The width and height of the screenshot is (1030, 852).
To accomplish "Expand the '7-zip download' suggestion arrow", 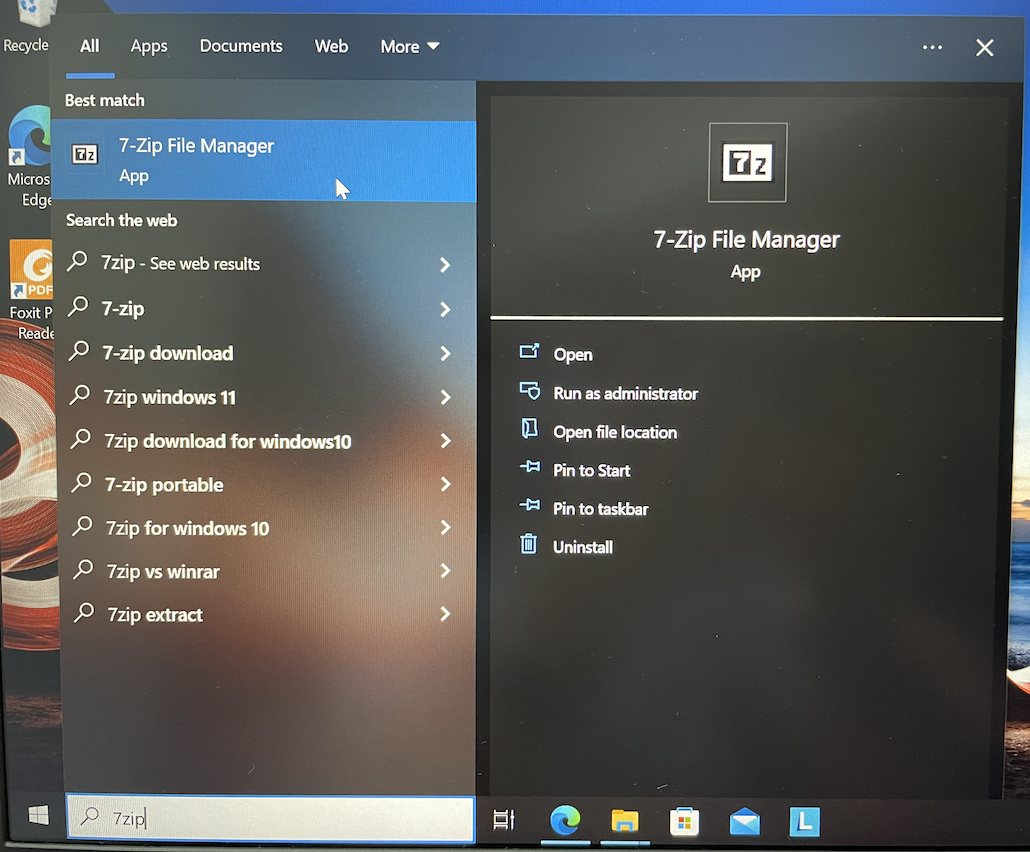I will pos(445,353).
